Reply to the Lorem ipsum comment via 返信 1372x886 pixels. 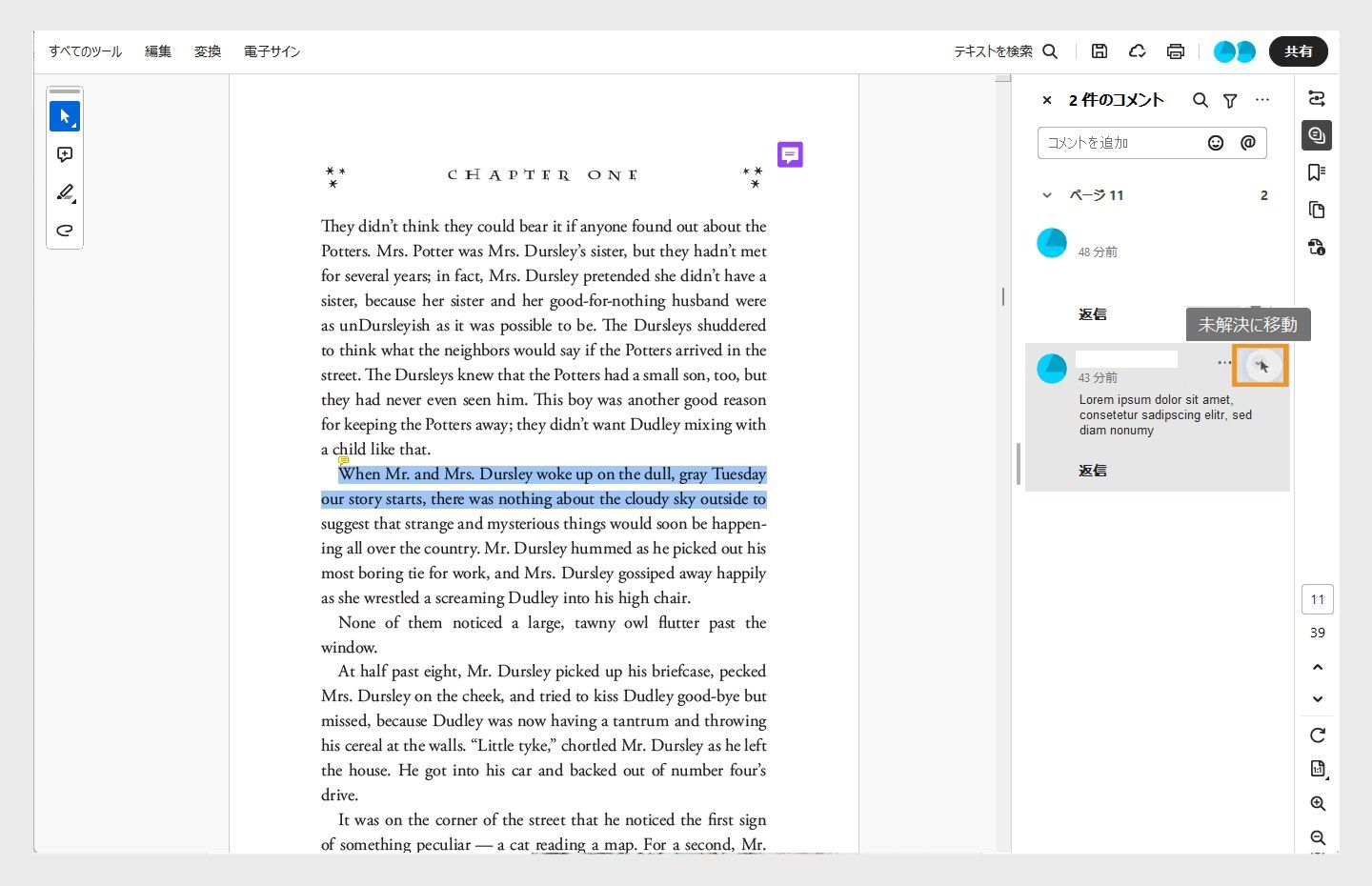1093,471
